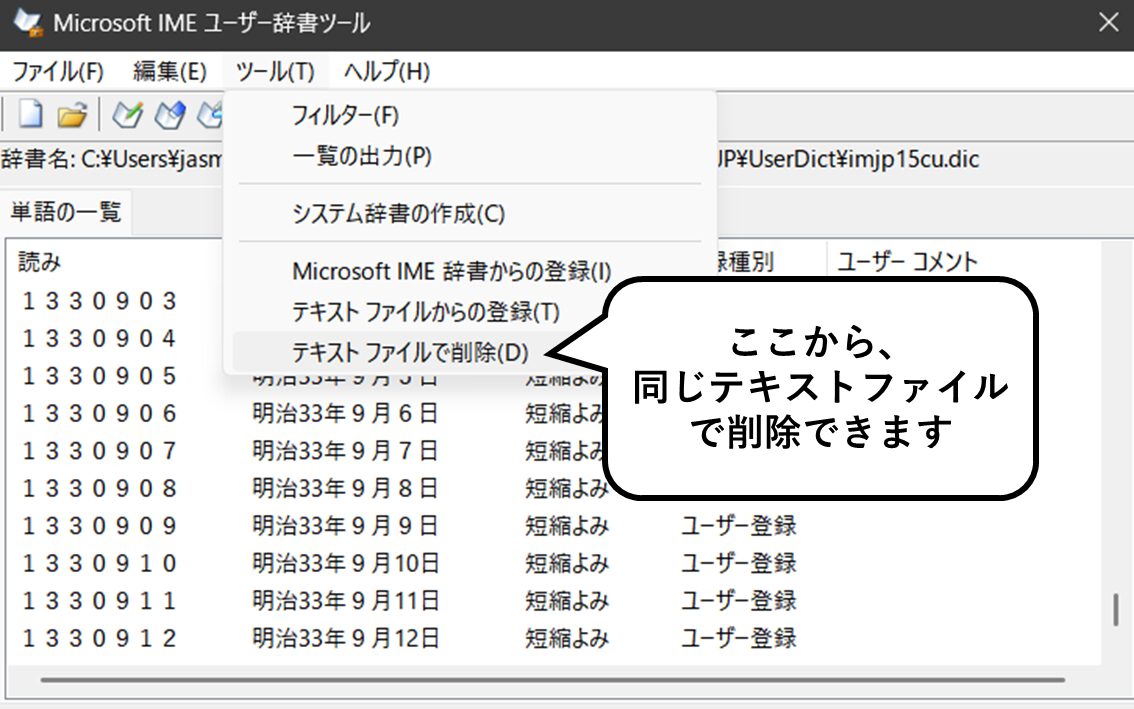
Task: Sort by the 読み column header
Action: 40,262
